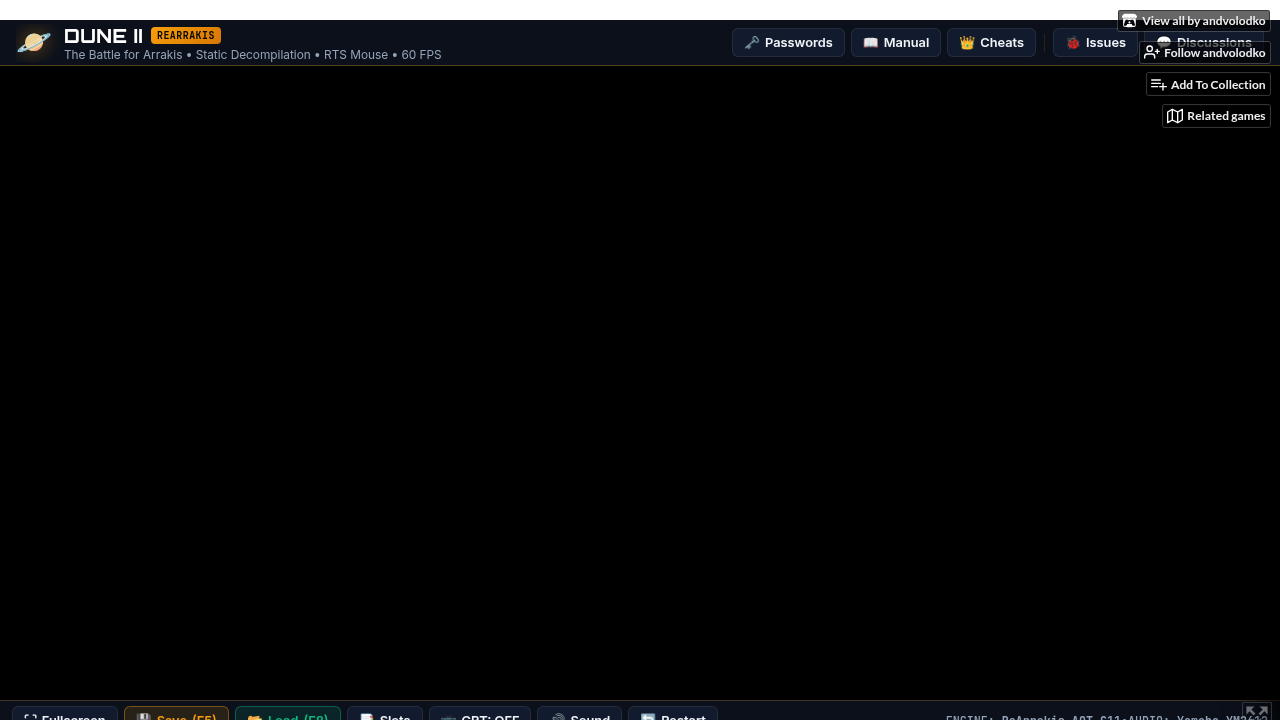Click the subtitle text with 60 FPS
The height and width of the screenshot is (720, 1280).
(253, 55)
